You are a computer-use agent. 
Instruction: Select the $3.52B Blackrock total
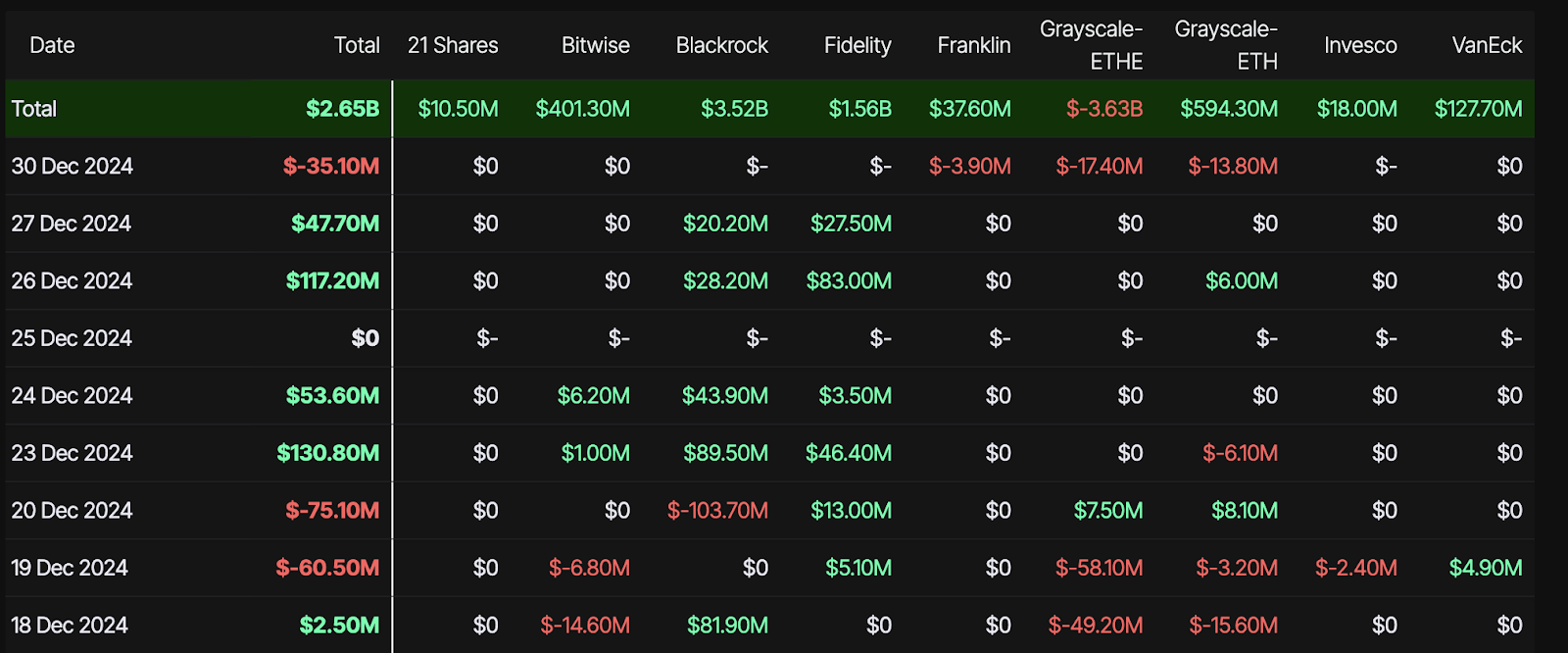tap(735, 109)
